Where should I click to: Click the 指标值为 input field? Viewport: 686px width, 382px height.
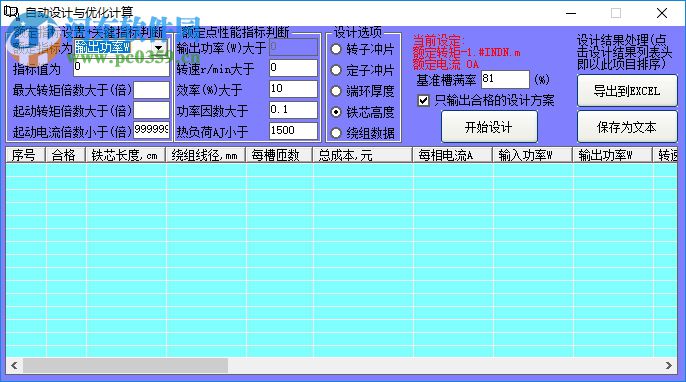click(x=121, y=68)
